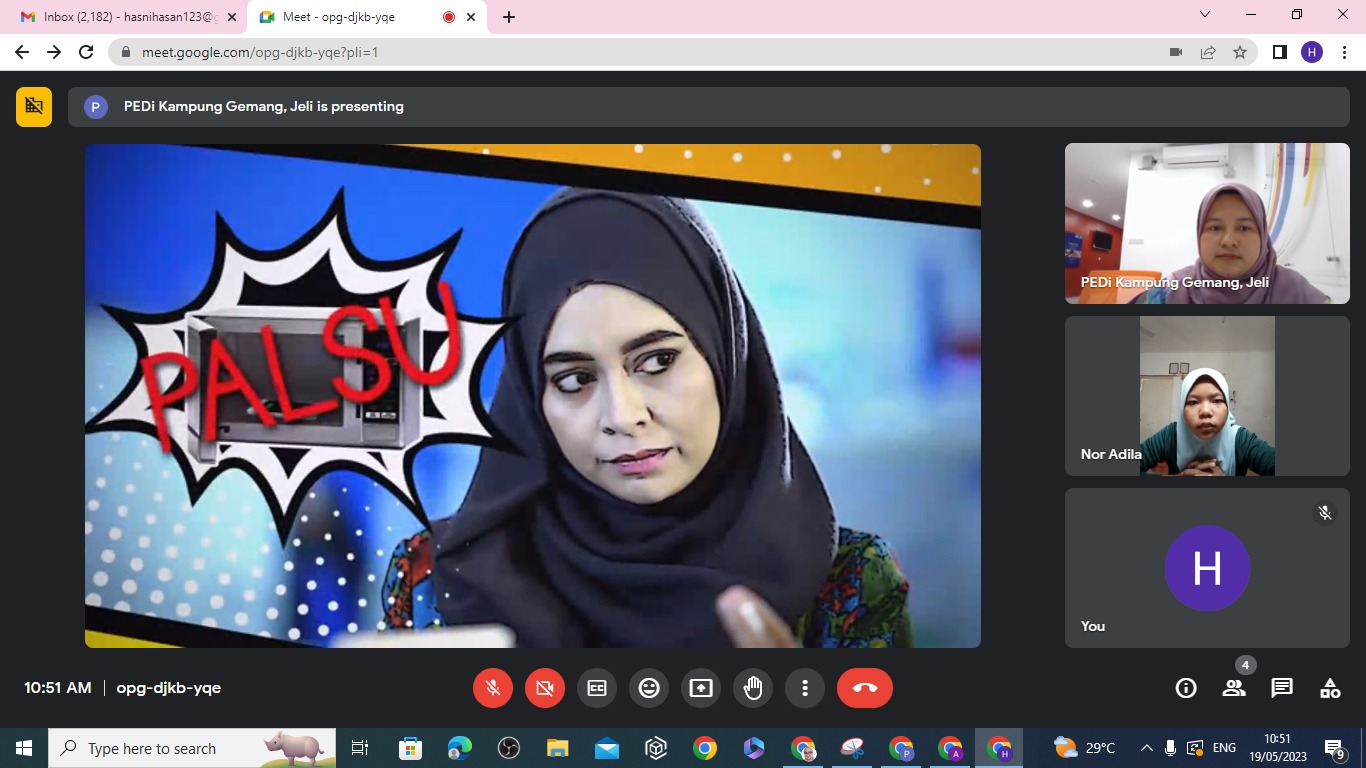Viewport: 1366px width, 768px height.
Task: Unmute the microphone in the call controls
Action: (493, 688)
